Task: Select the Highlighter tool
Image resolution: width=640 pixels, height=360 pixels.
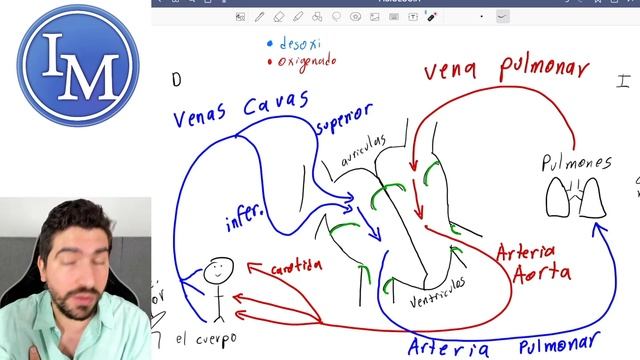Action: (x=298, y=17)
